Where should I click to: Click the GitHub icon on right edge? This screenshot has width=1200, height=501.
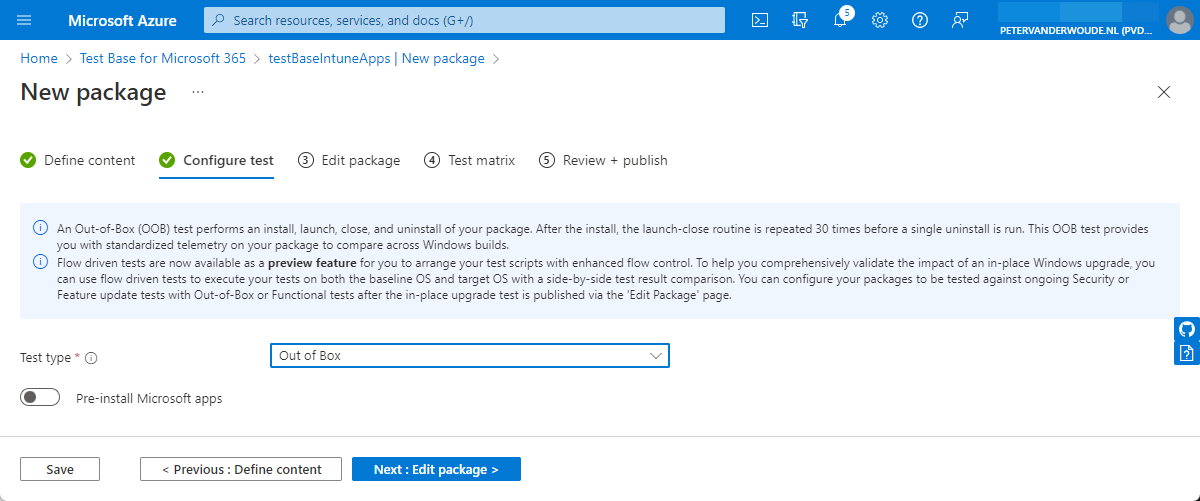point(1187,329)
